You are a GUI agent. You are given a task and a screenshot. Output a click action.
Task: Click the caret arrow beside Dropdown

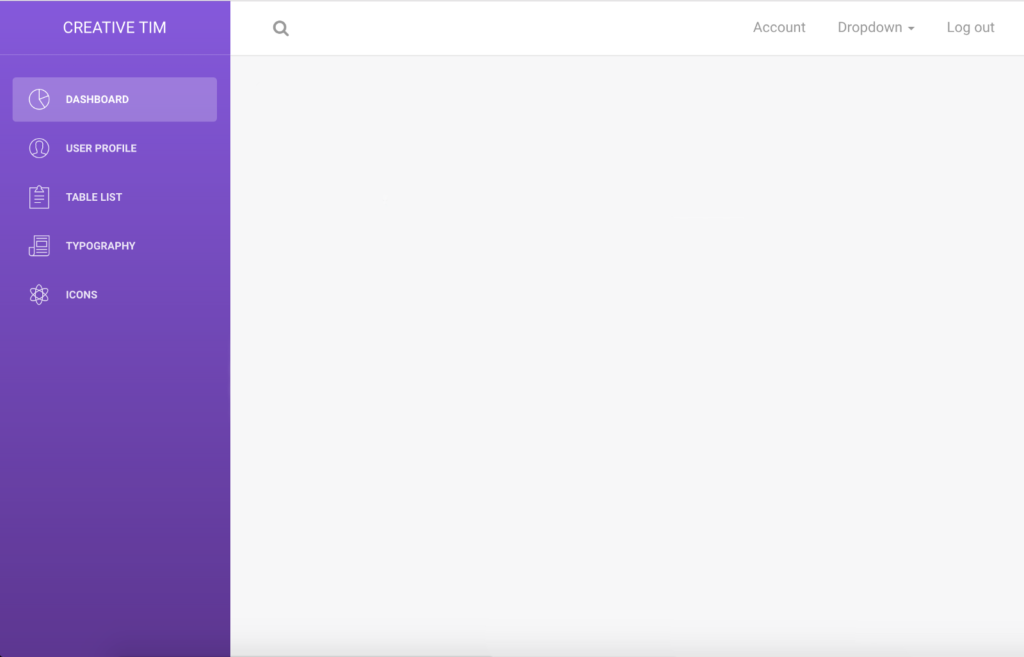pyautogui.click(x=911, y=29)
